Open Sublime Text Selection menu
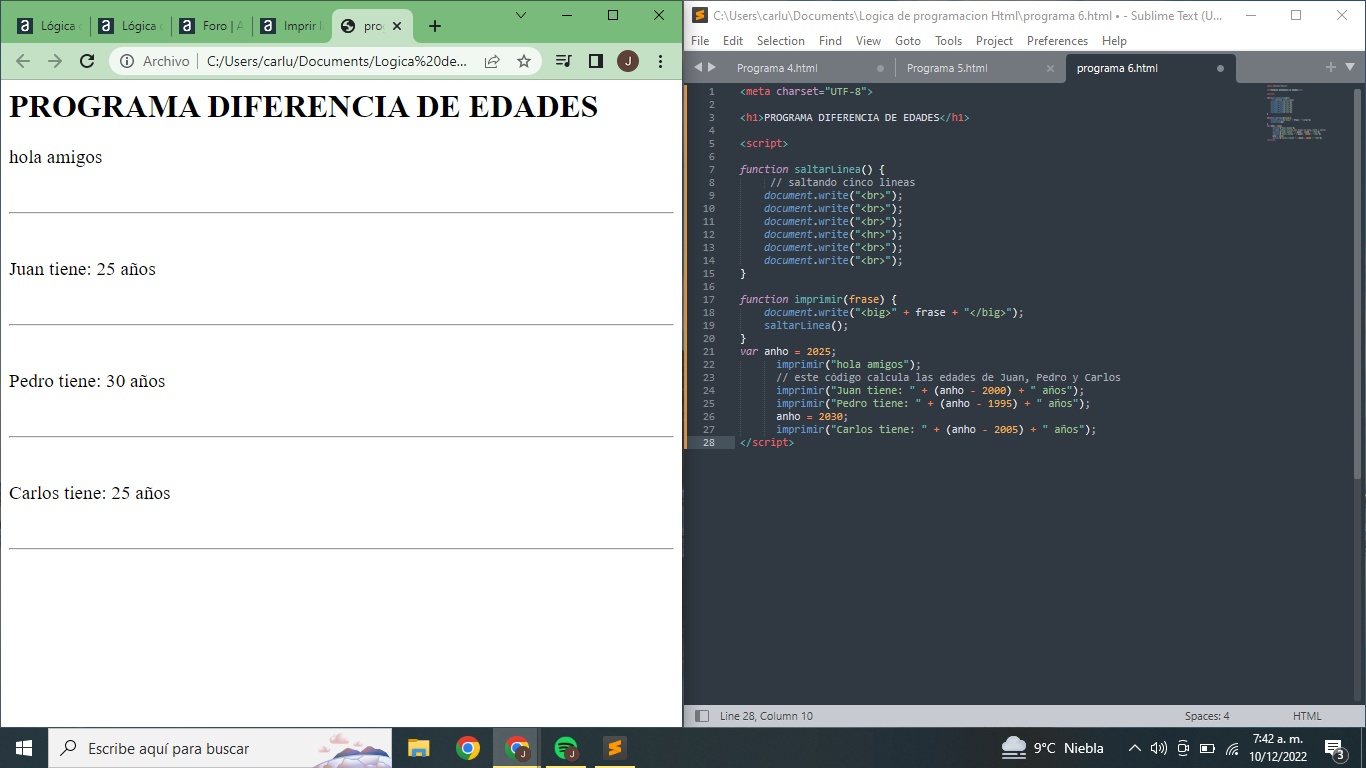Viewport: 1366px width, 768px height. tap(781, 41)
